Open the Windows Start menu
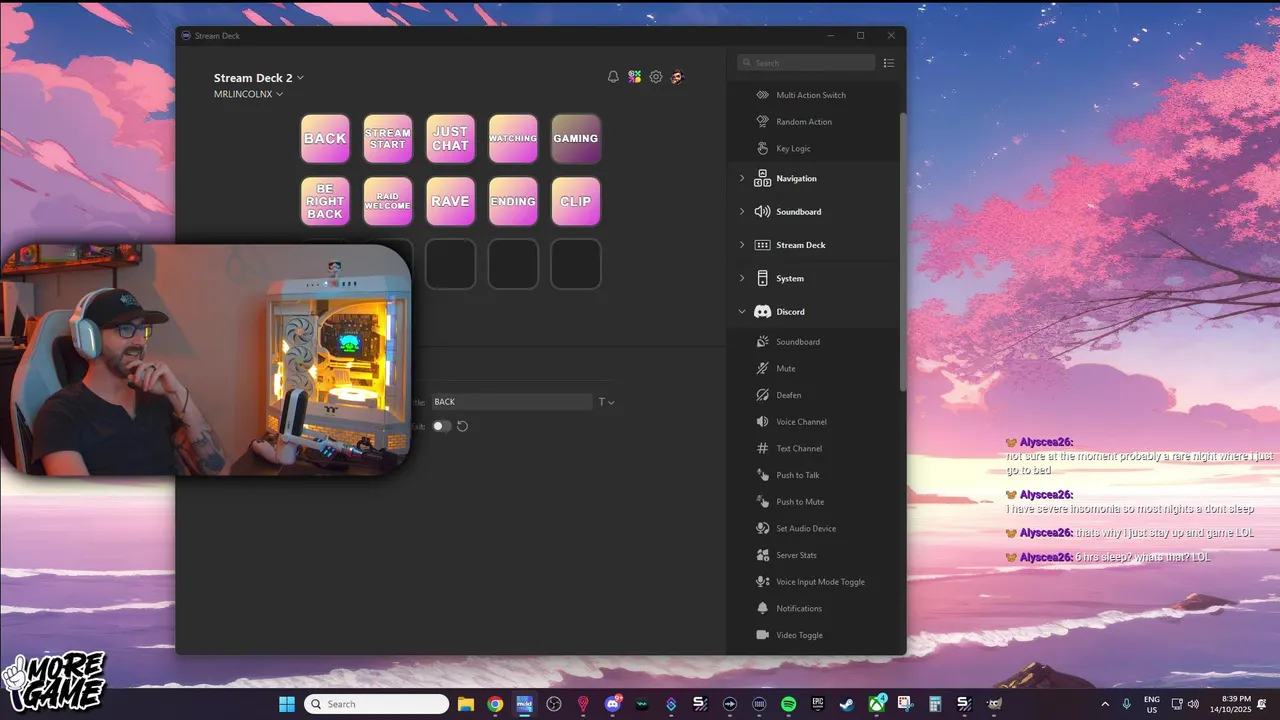 click(286, 704)
